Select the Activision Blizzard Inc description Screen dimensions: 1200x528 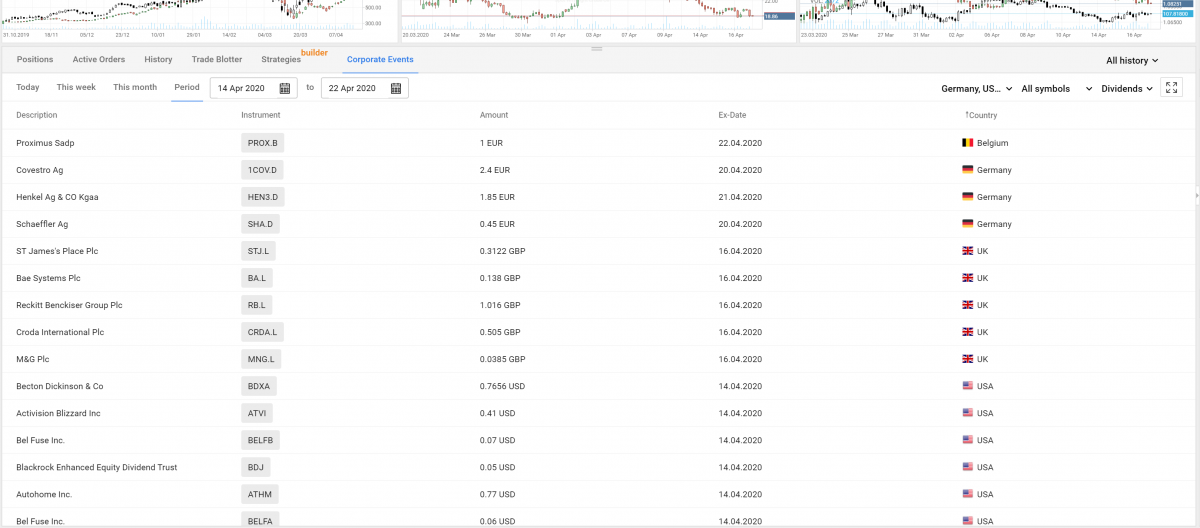tap(58, 413)
